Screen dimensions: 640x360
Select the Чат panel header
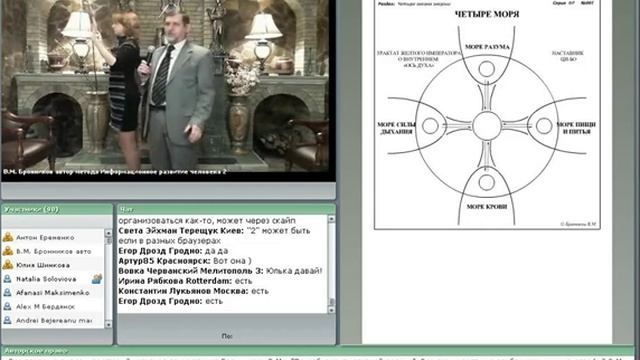point(227,209)
